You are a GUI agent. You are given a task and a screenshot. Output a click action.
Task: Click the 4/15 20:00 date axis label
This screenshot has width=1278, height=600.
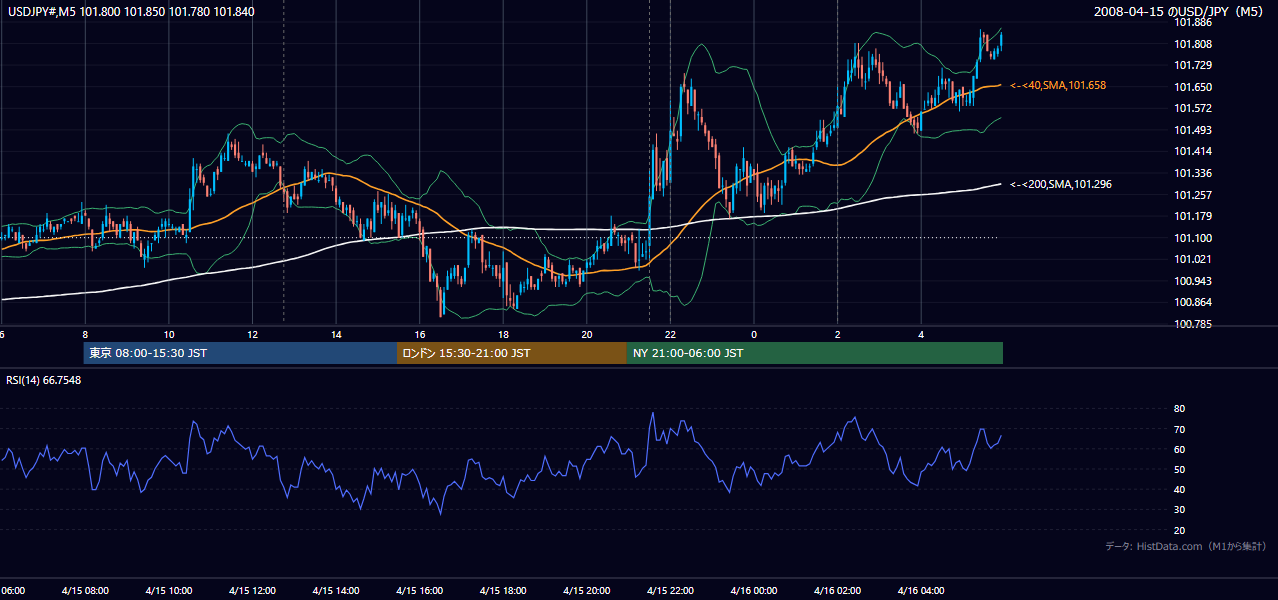(x=586, y=590)
